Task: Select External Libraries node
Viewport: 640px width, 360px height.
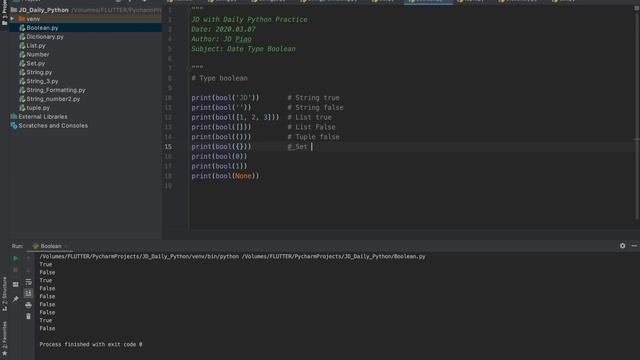Action: coord(43,117)
